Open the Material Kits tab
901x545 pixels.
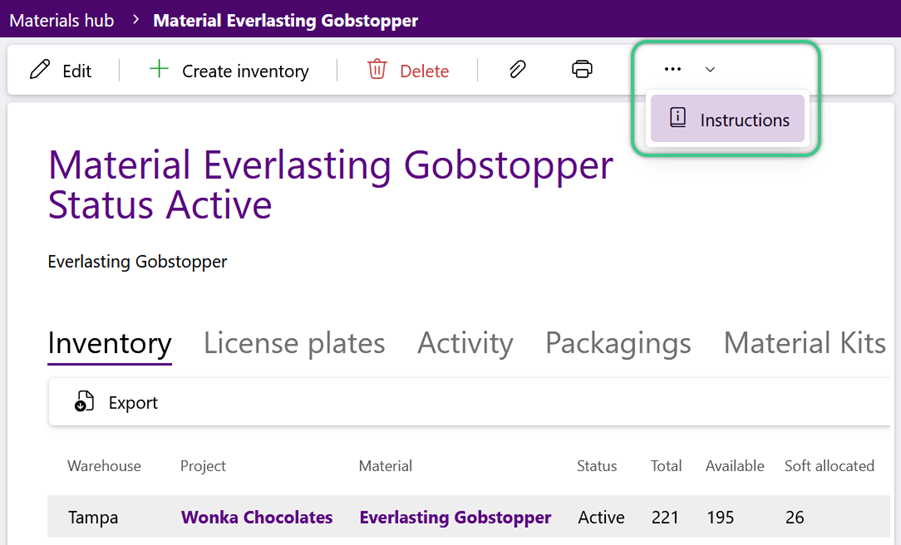(804, 343)
